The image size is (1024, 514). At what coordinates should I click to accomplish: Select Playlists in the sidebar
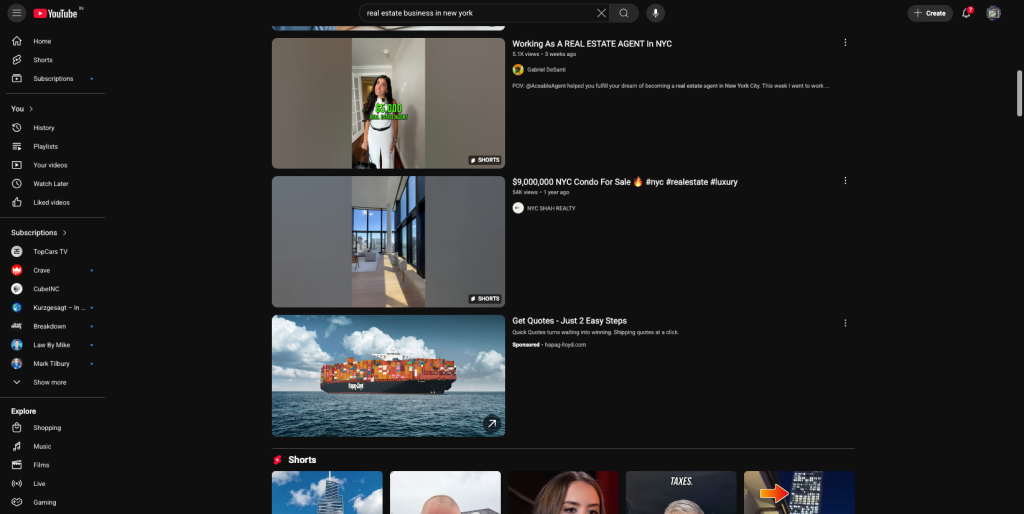pyautogui.click(x=45, y=147)
